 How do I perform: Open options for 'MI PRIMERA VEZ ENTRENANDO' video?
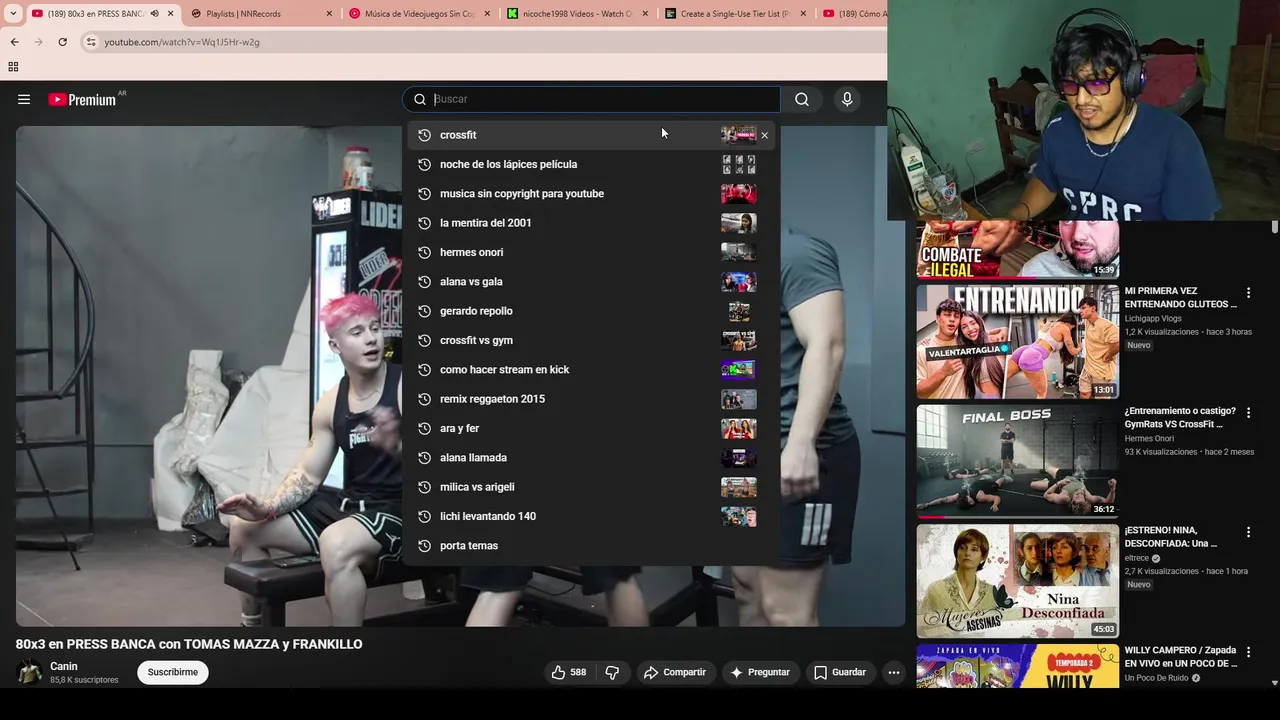1248,293
